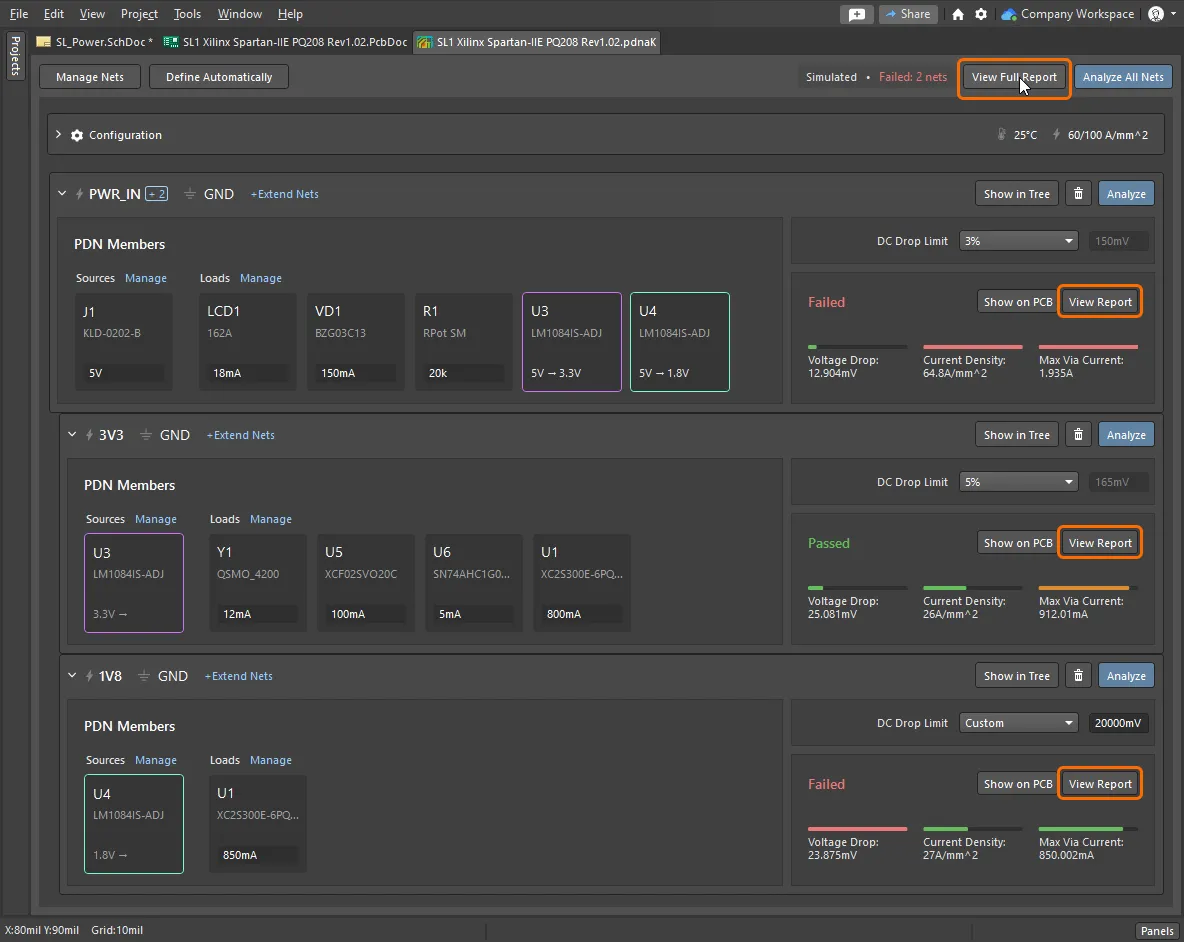
Task: Click Define Automatically button
Action: tap(219, 77)
